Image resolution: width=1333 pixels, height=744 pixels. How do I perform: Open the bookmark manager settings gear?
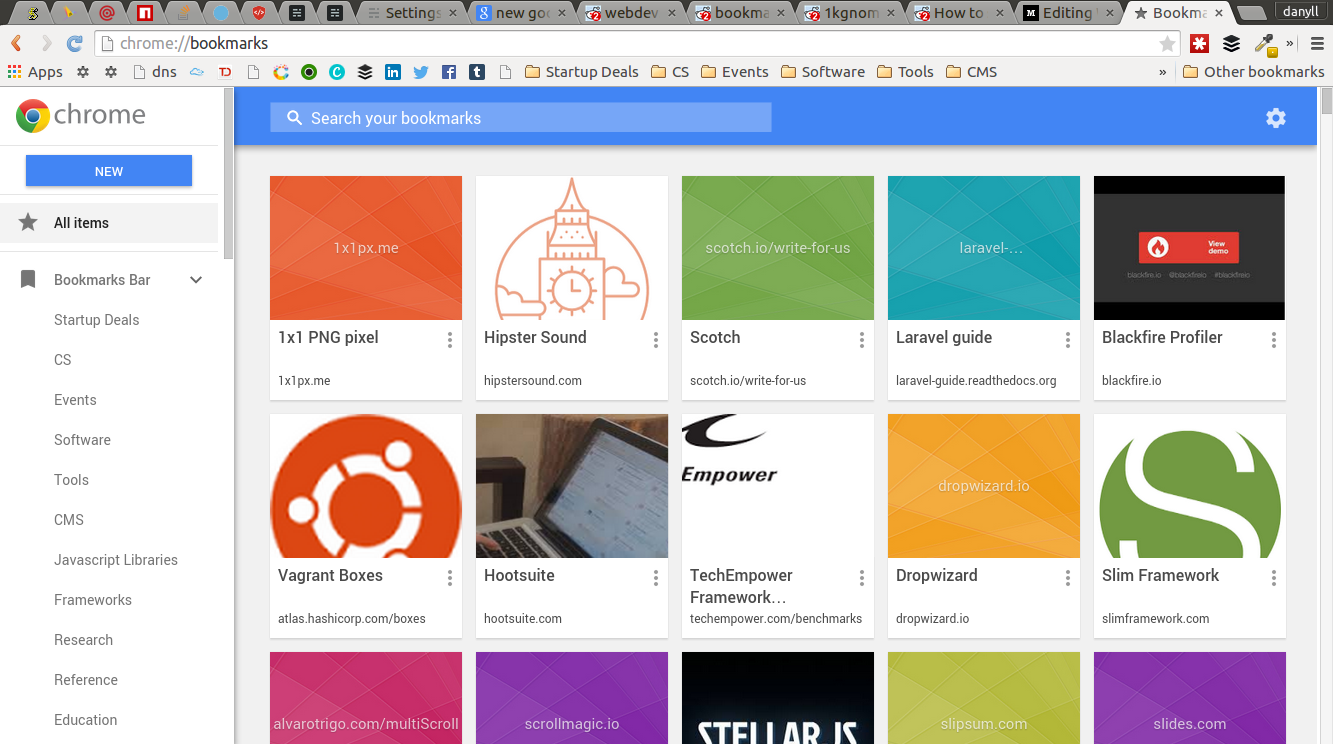[x=1275, y=118]
